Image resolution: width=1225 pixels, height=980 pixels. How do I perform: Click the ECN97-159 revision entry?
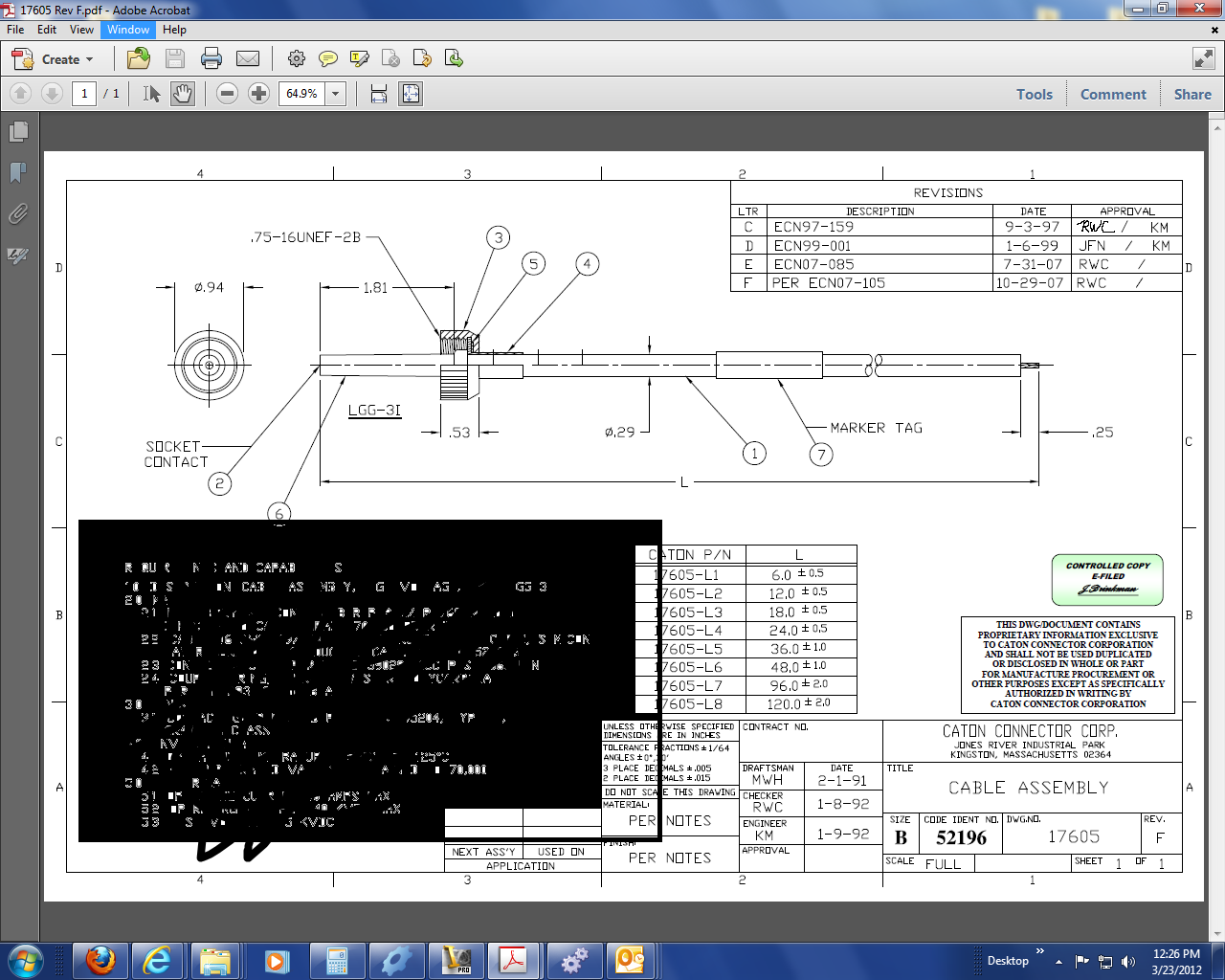813,228
